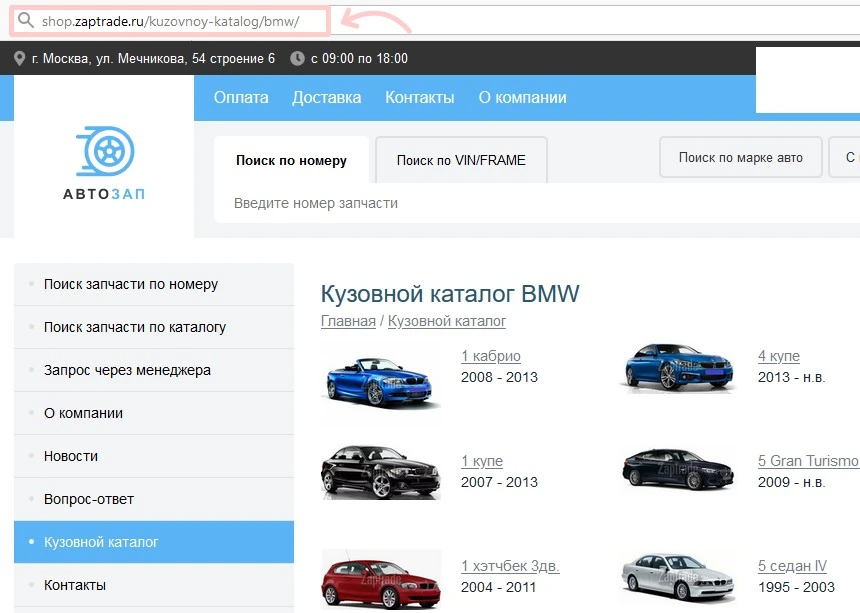Open the 1 купе model link
This screenshot has height=613, width=860.
(x=482, y=461)
